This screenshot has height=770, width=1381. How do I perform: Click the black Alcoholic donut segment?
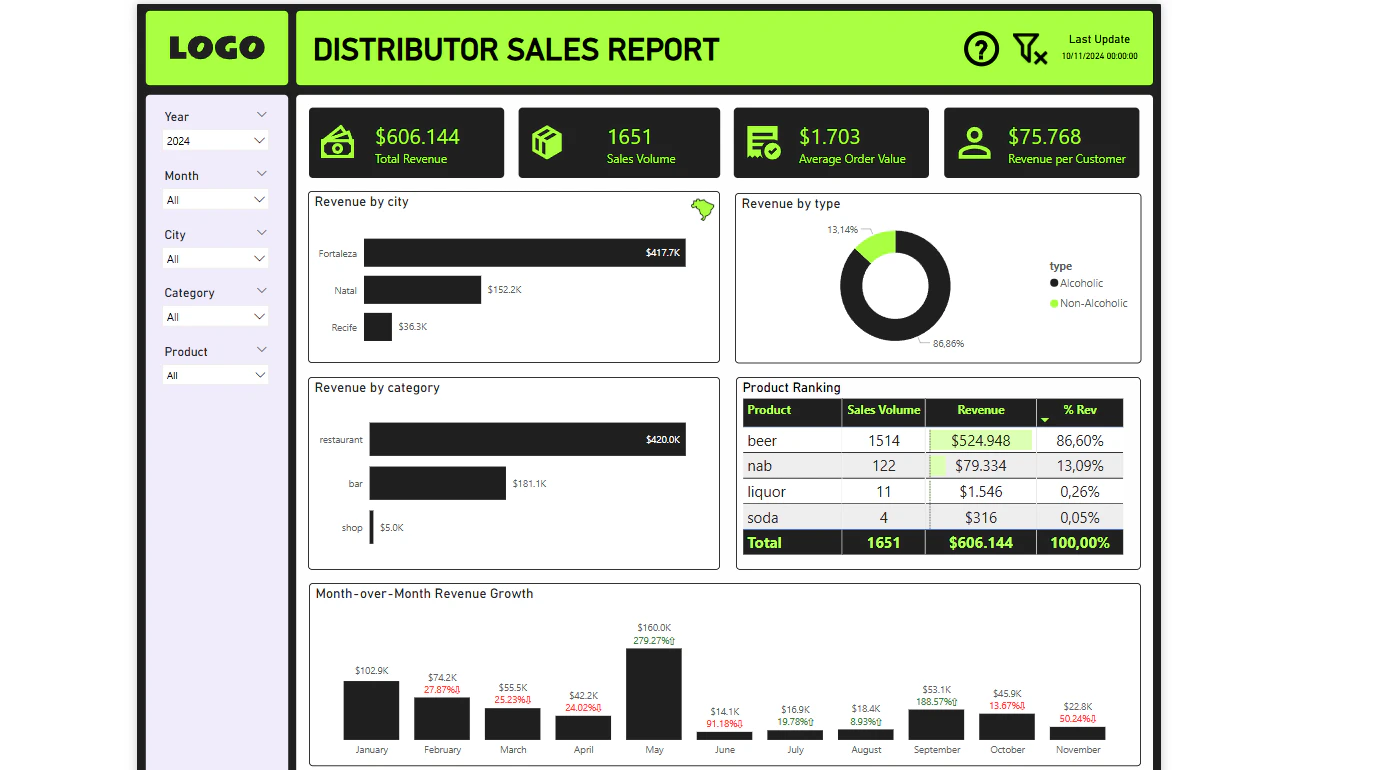point(928,310)
